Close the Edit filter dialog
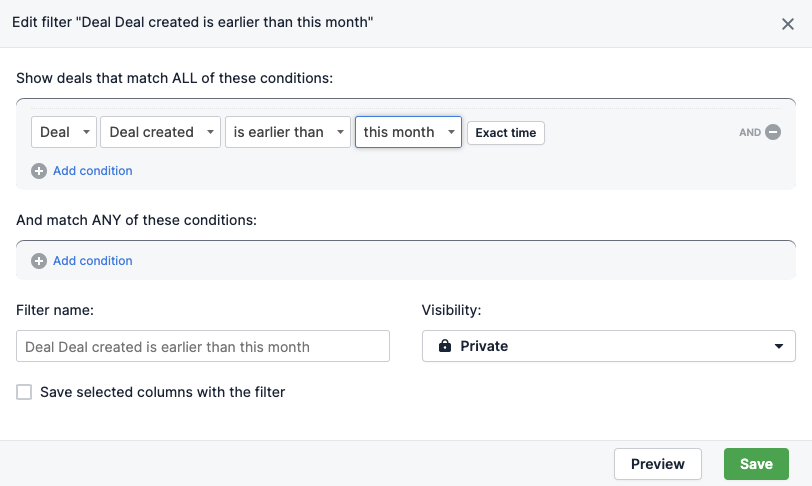 click(788, 24)
